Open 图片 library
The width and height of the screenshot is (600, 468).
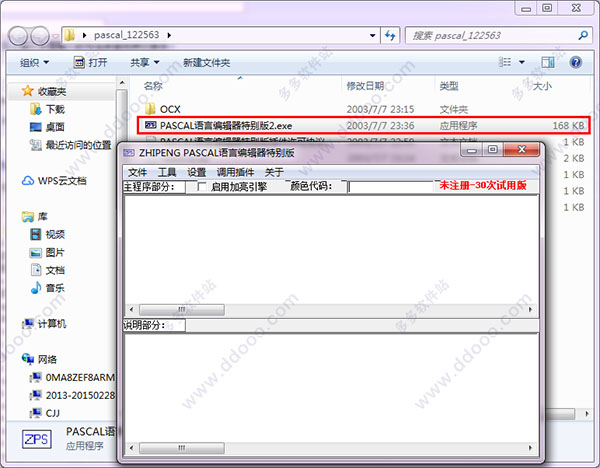pos(55,252)
